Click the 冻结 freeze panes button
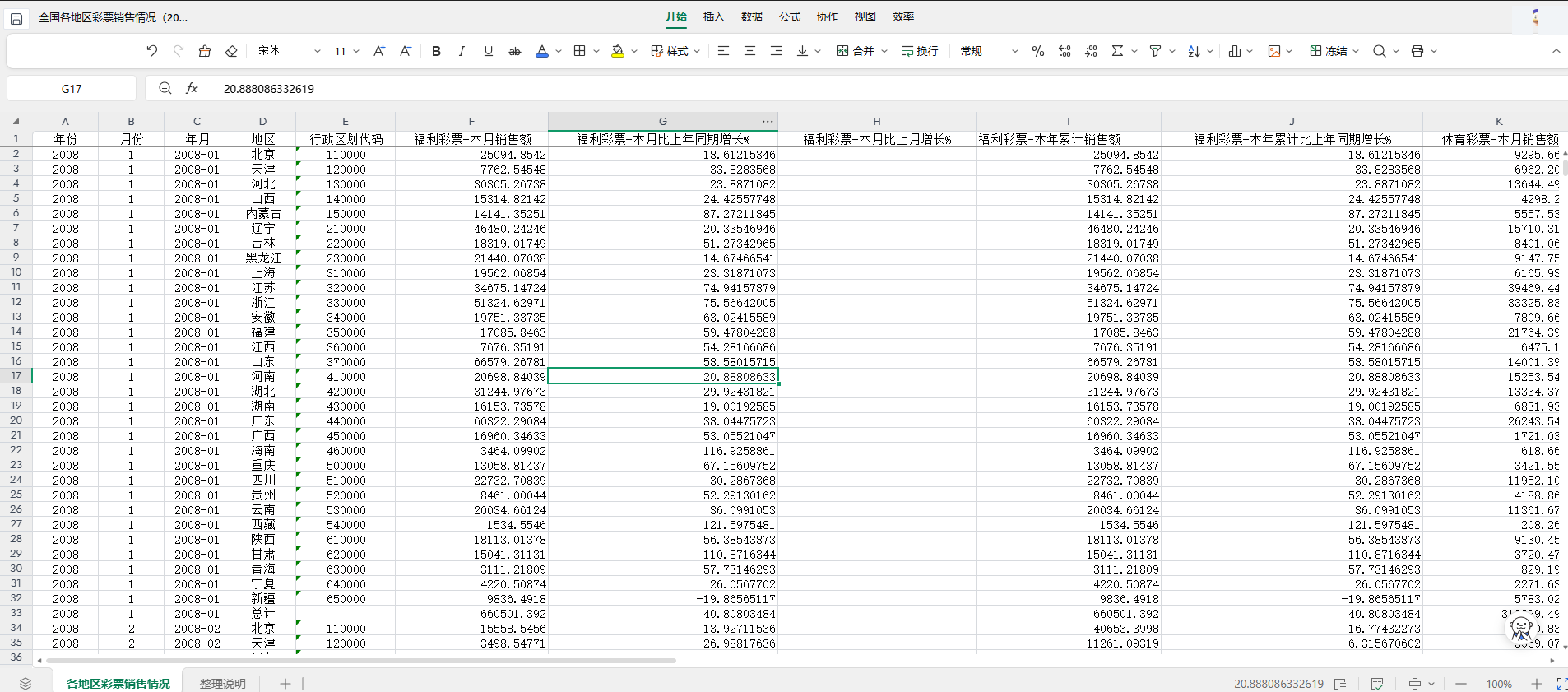Image resolution: width=1568 pixels, height=692 pixels. [1329, 51]
